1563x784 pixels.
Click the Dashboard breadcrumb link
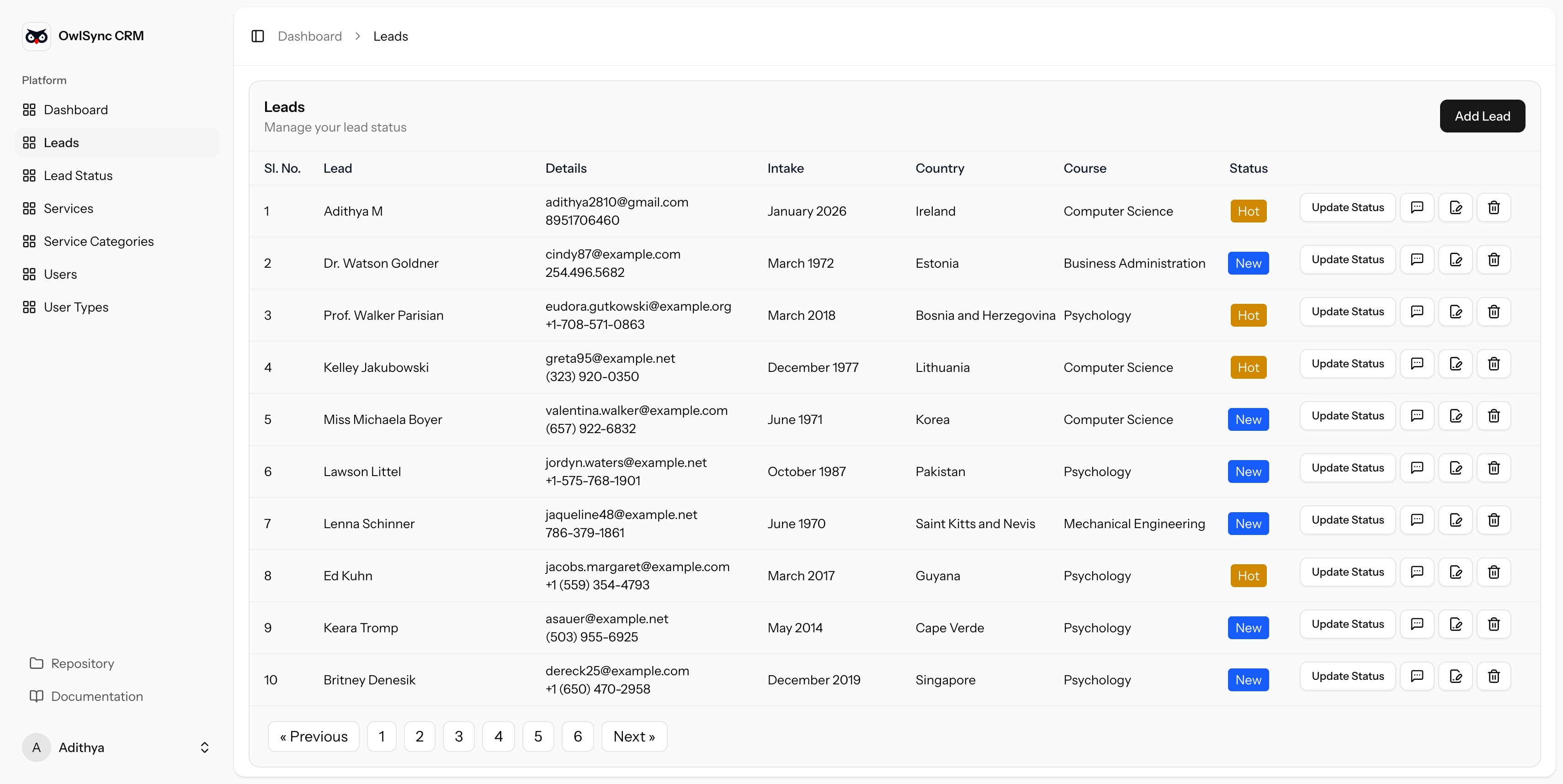tap(309, 37)
